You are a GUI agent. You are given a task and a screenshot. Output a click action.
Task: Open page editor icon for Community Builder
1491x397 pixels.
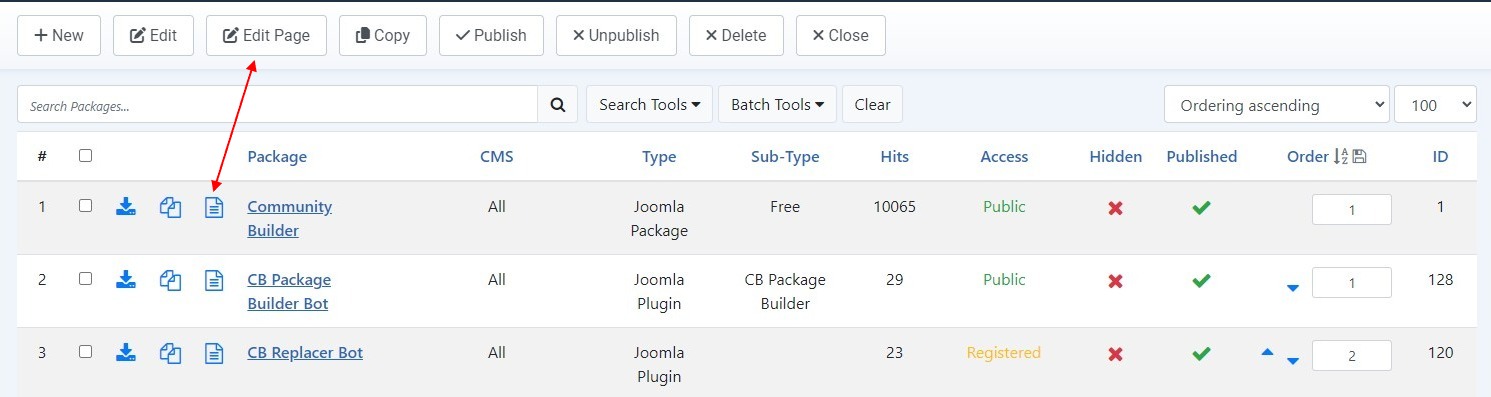point(214,207)
